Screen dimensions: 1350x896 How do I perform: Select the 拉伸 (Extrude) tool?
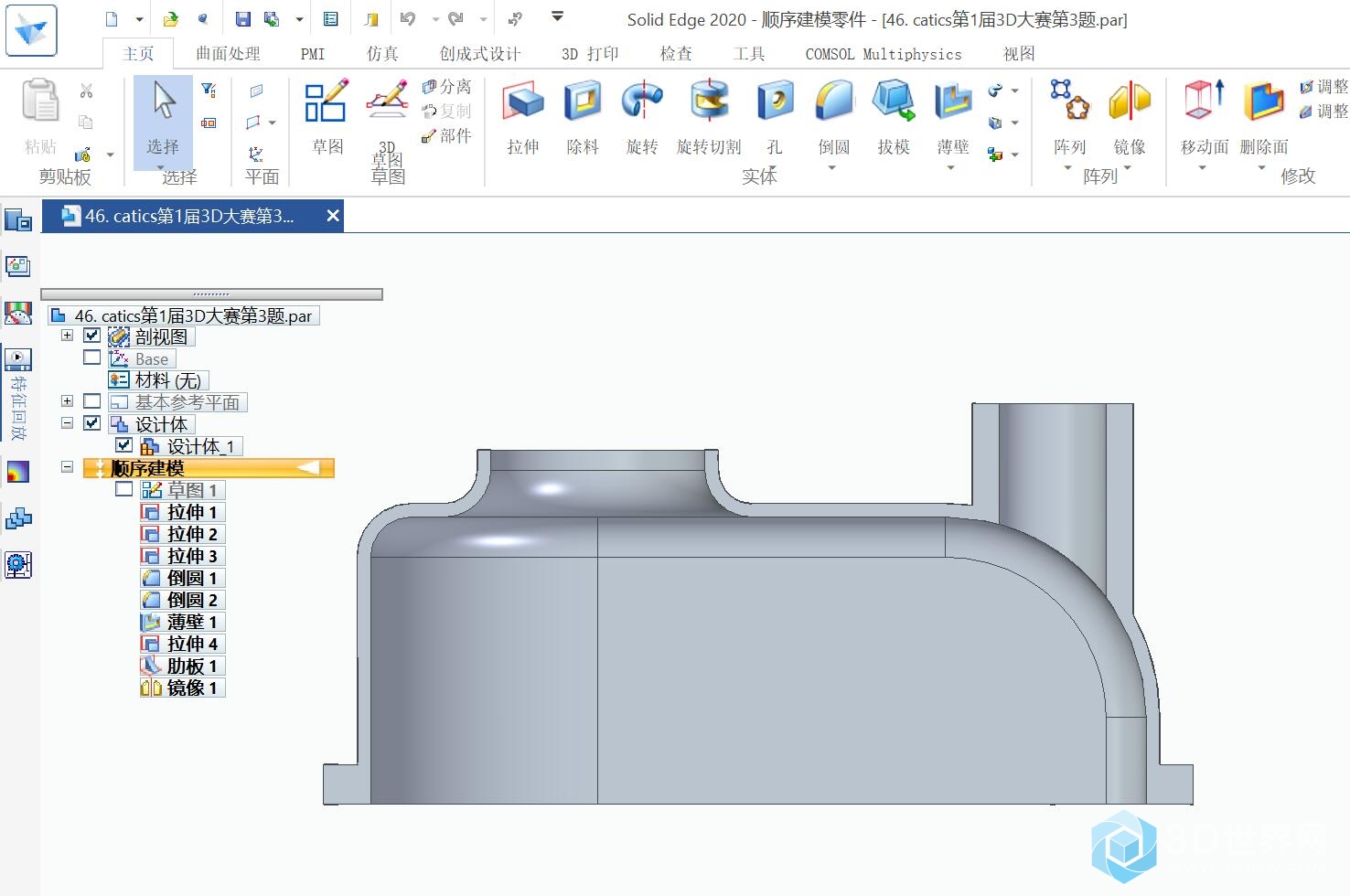(x=524, y=117)
